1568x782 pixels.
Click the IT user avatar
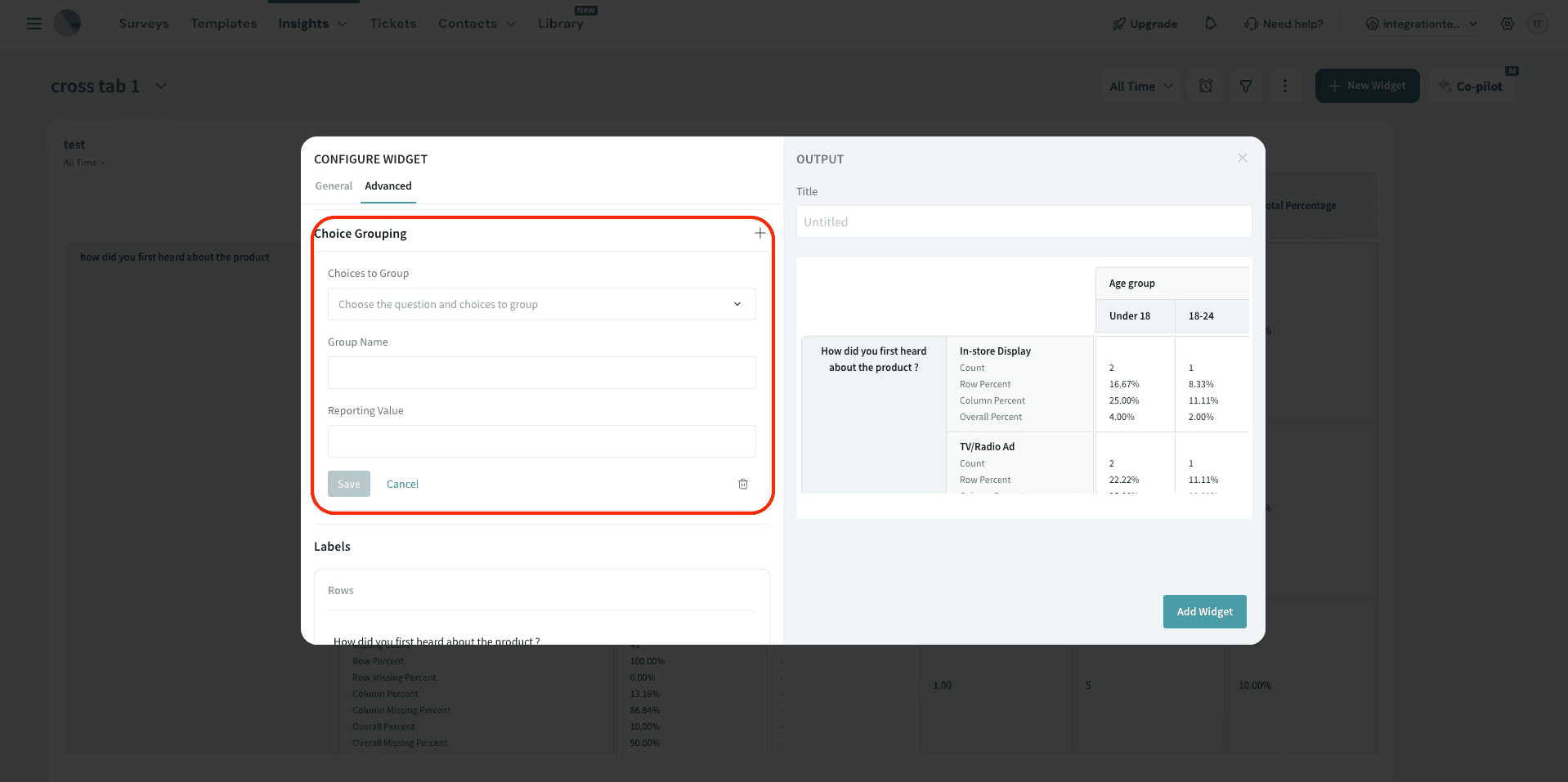[1538, 24]
